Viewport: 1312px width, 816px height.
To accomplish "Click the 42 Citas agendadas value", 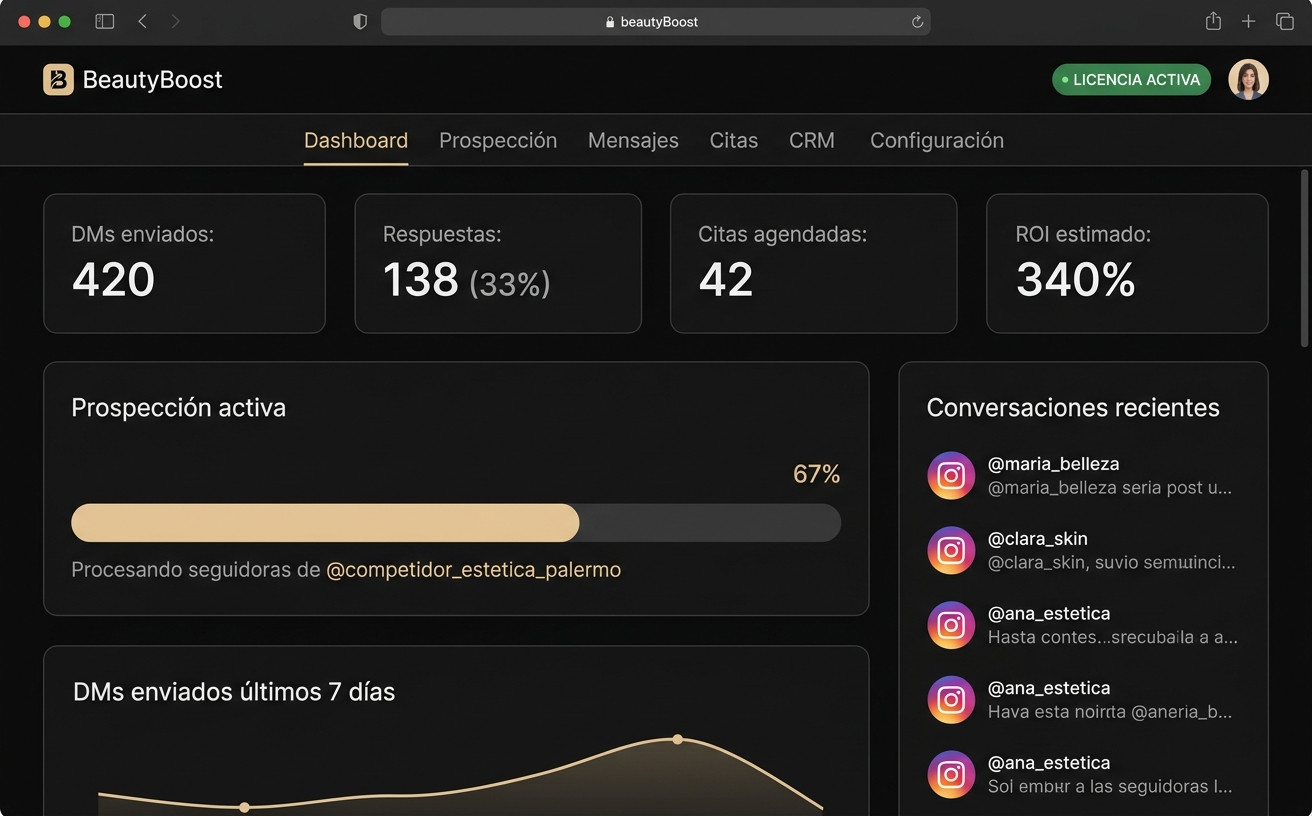I will (725, 280).
